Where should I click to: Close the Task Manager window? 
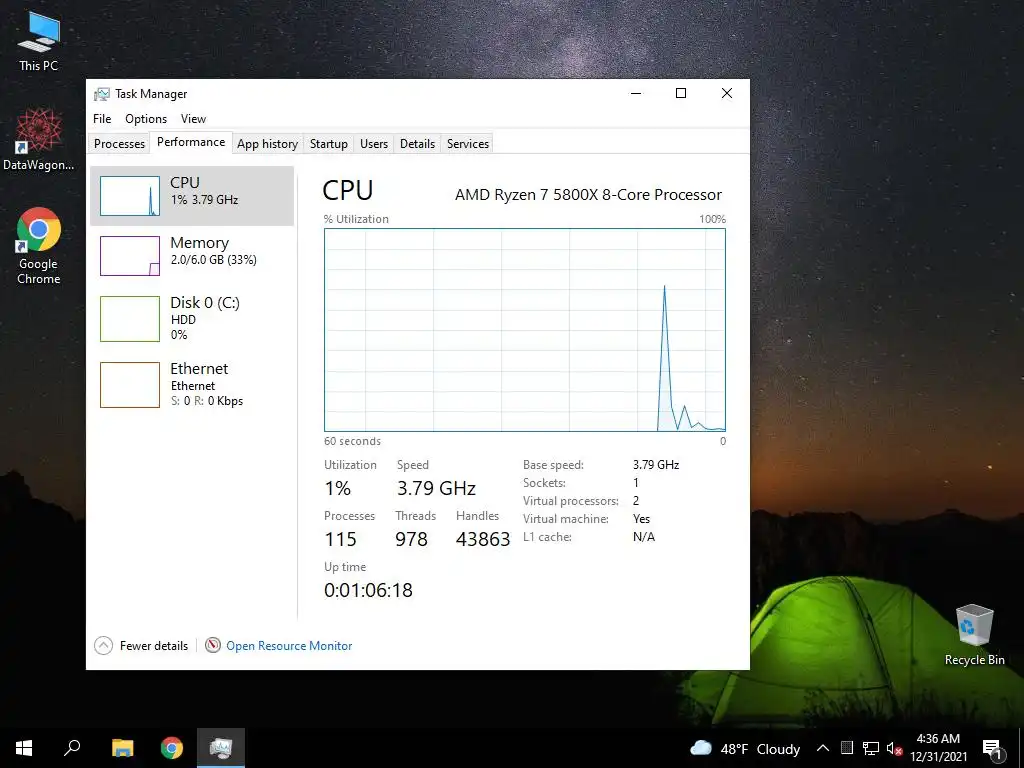(x=726, y=93)
